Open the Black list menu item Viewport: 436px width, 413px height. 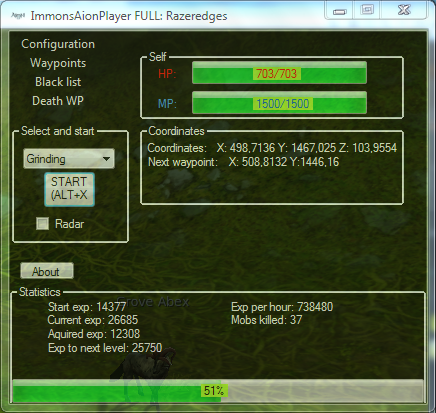tap(58, 82)
